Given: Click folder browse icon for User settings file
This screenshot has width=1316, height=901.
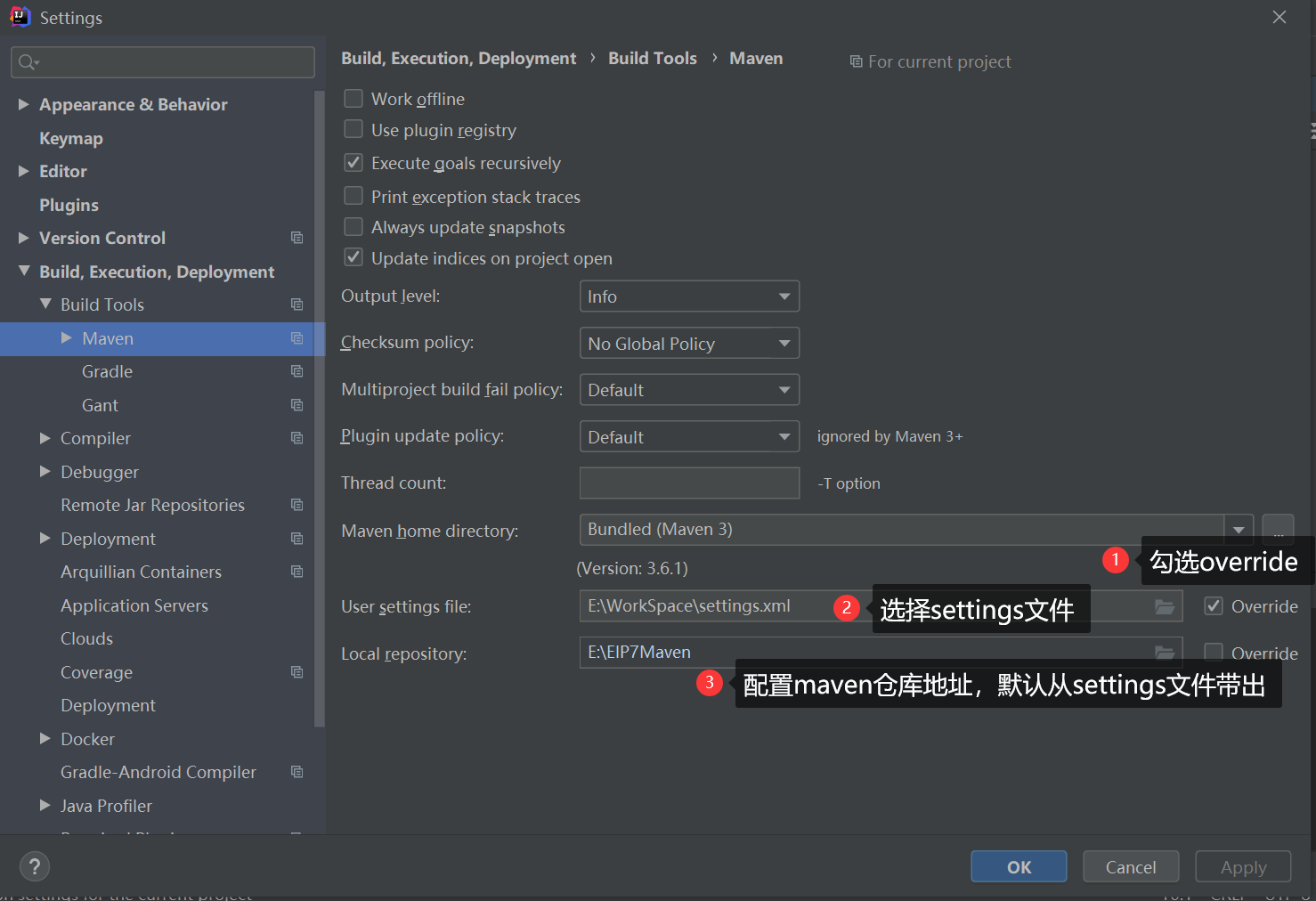Looking at the screenshot, I should point(1164,606).
